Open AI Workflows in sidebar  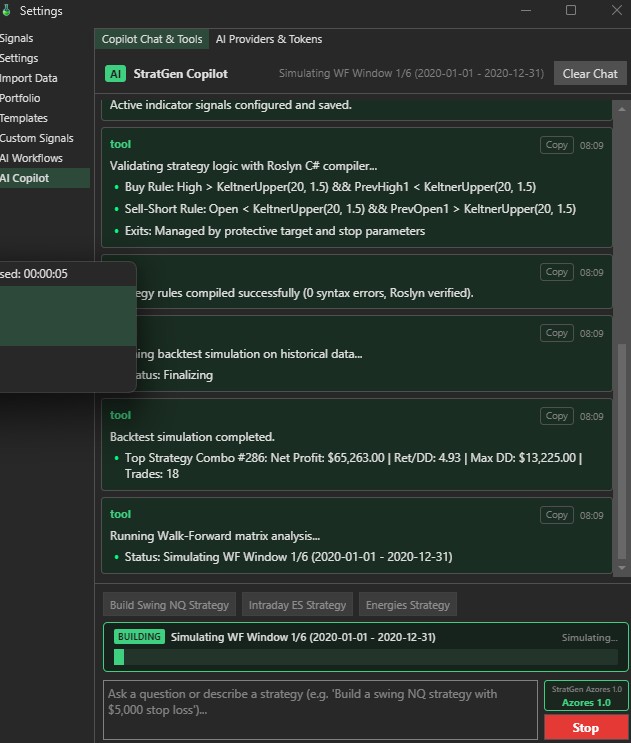coord(31,158)
